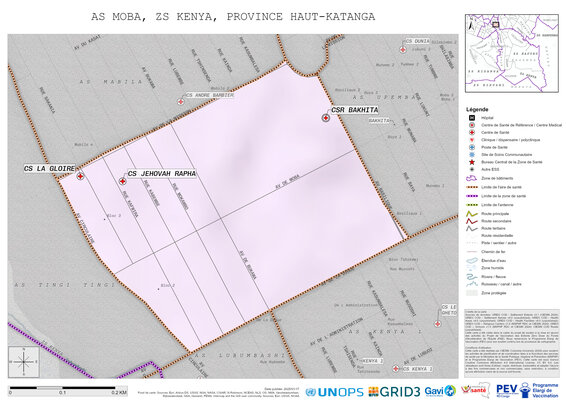Click the Autre ESS legend symbol

(471, 169)
